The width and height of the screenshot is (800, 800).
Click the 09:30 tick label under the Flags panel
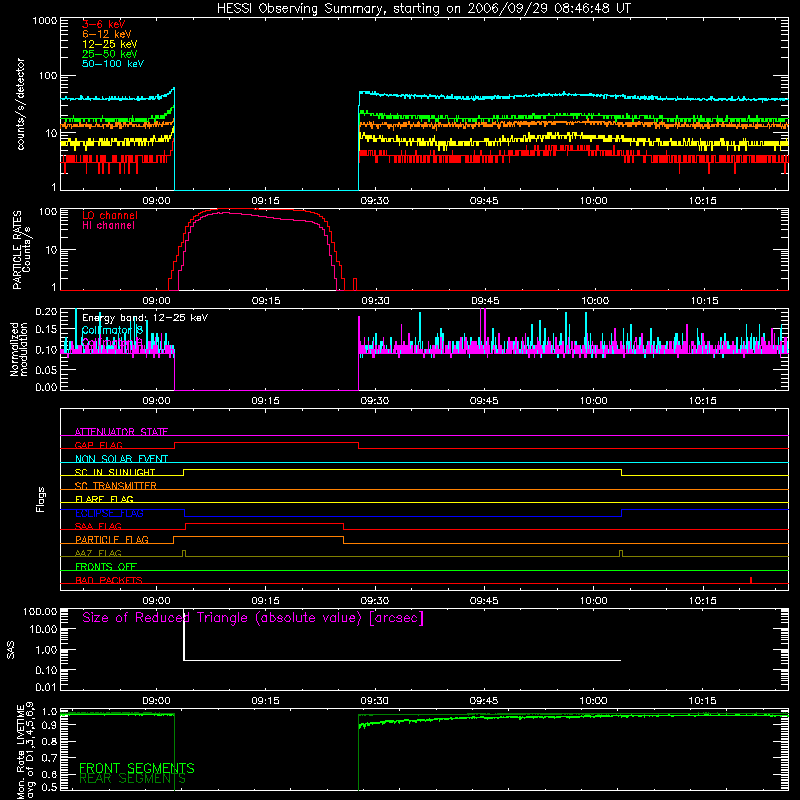coord(374,601)
